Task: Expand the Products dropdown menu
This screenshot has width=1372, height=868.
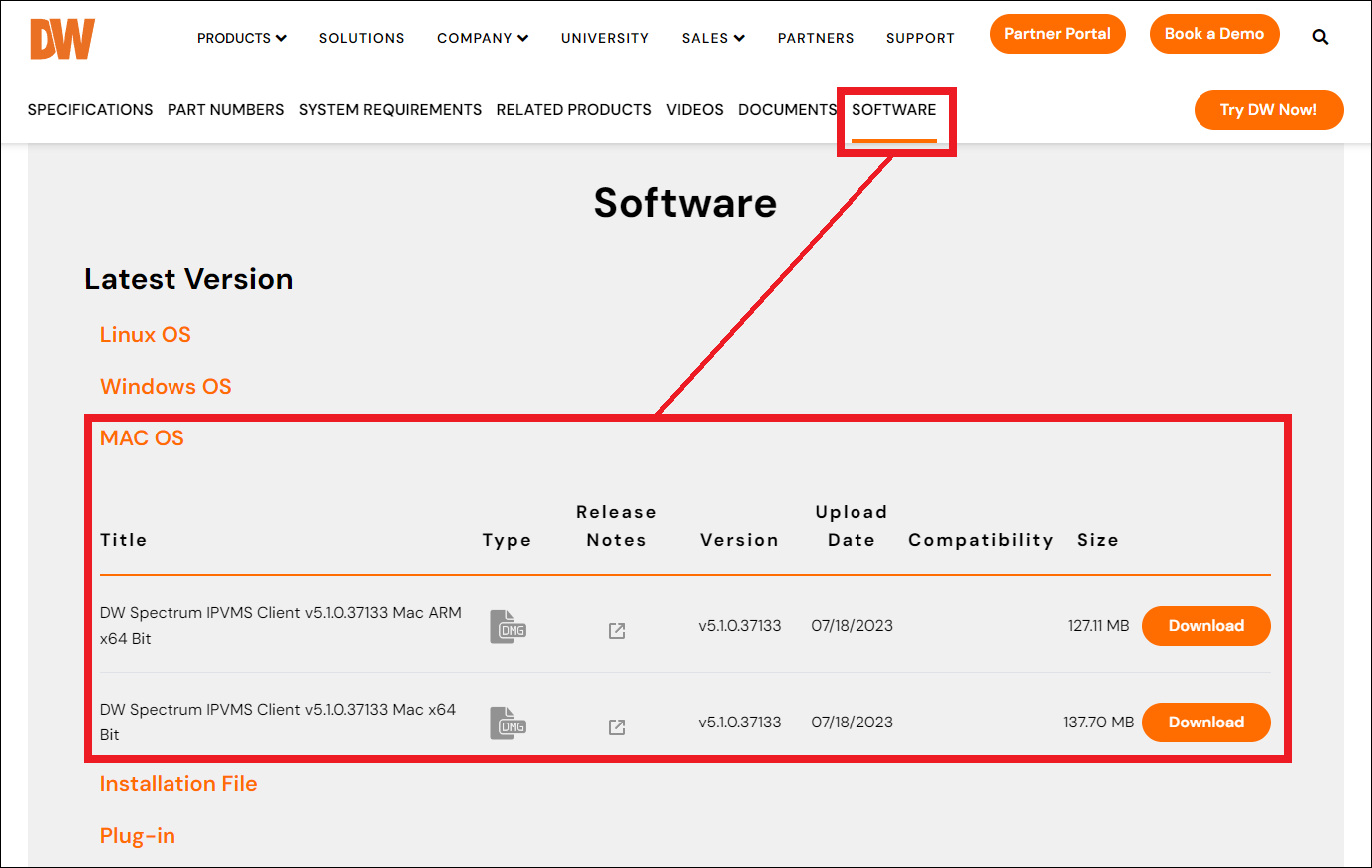Action: (x=241, y=38)
